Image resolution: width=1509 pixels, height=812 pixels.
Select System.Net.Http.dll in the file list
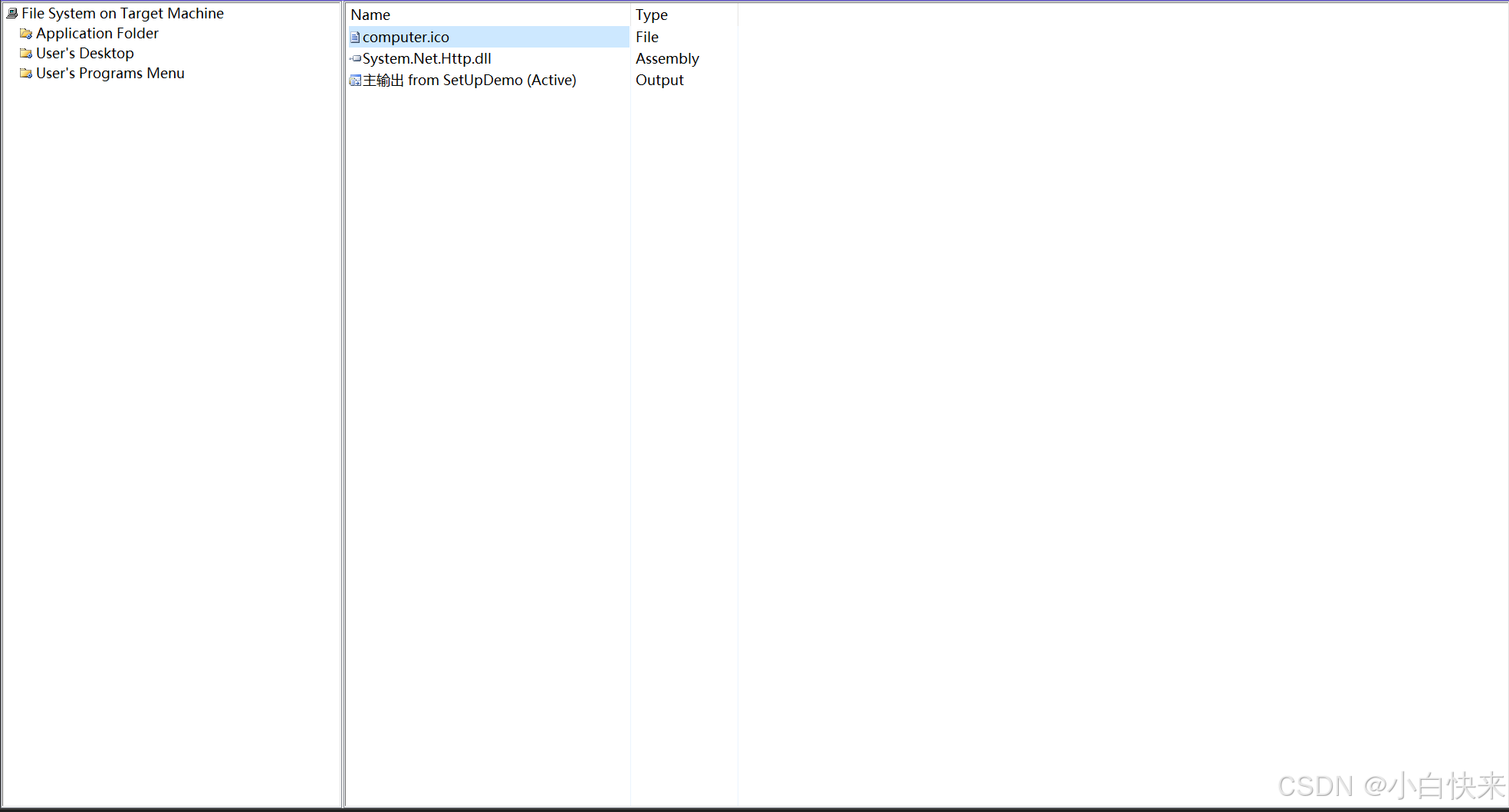point(426,58)
